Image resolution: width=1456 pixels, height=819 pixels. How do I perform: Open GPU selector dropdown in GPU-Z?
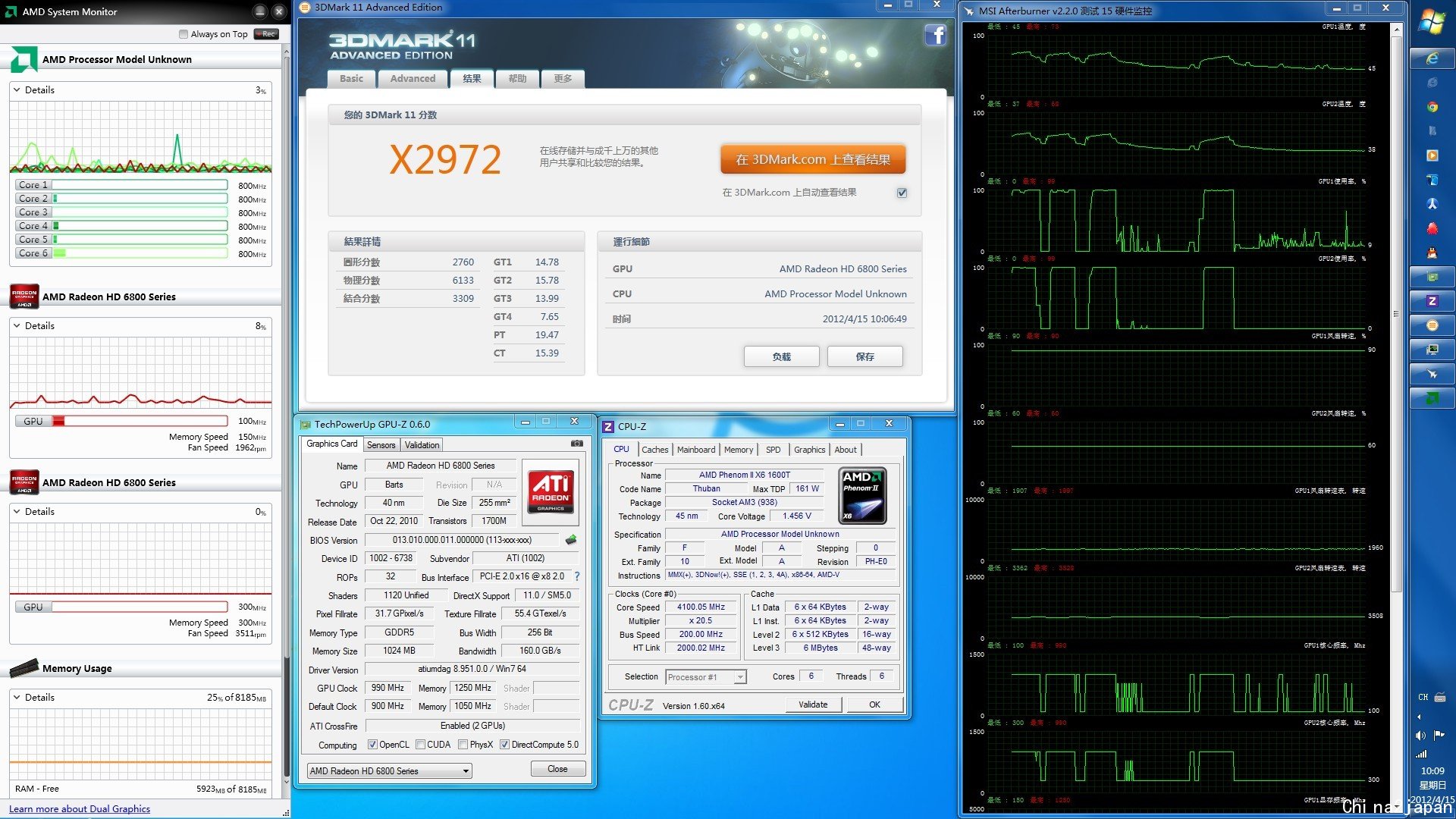[389, 771]
